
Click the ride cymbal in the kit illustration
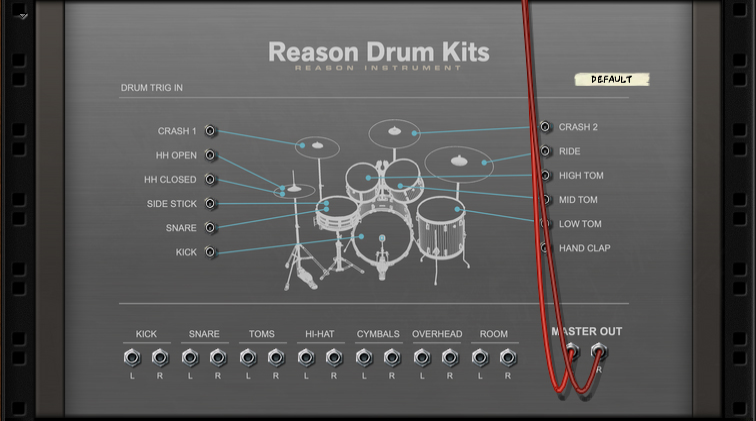[x=459, y=164]
